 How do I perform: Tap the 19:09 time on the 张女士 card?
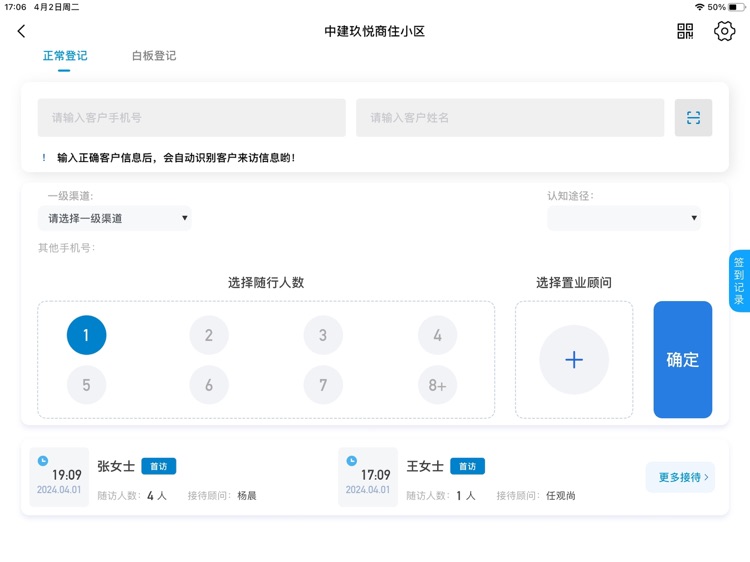(66, 475)
